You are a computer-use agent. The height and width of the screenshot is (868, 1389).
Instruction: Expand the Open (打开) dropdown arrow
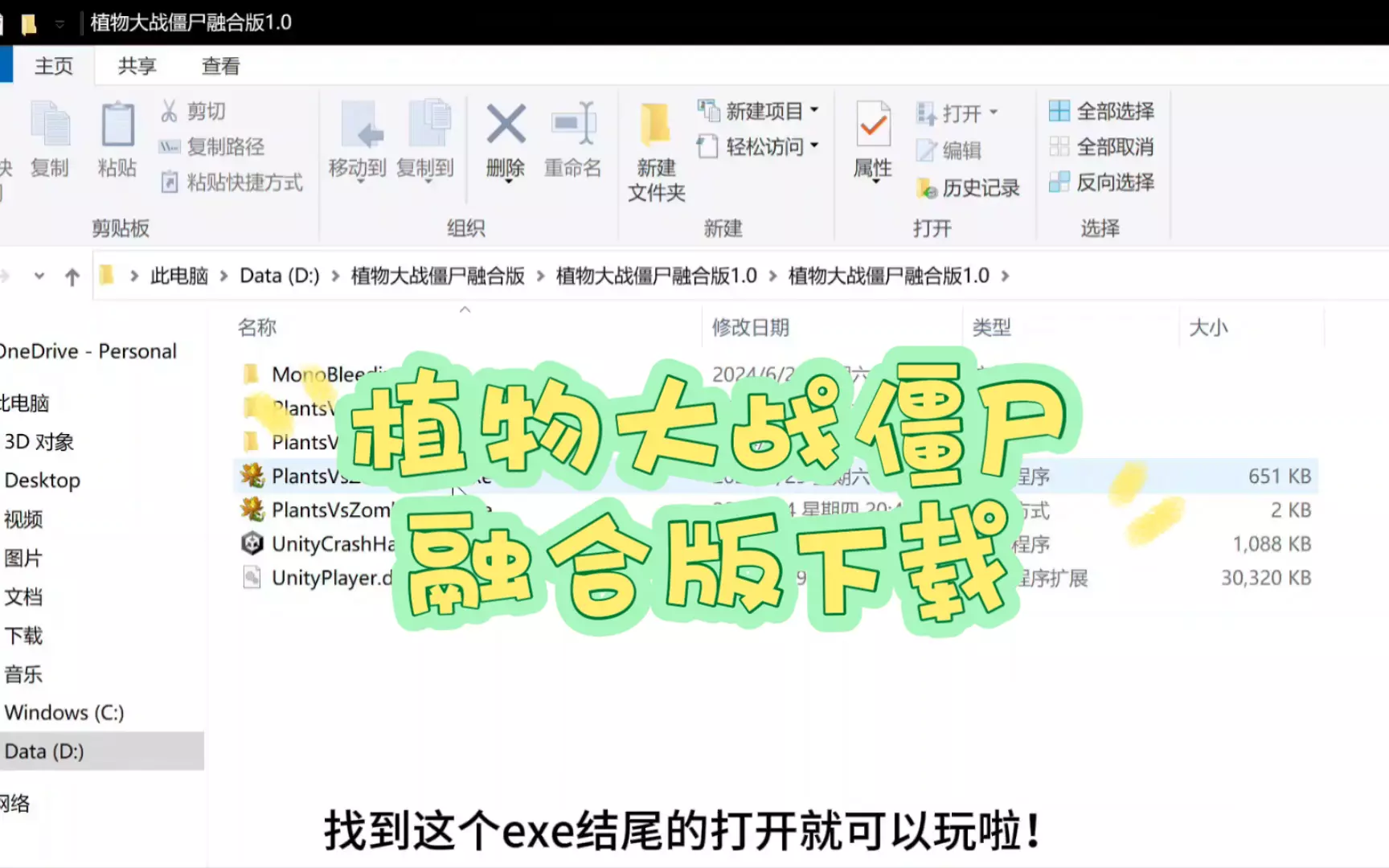tap(994, 113)
